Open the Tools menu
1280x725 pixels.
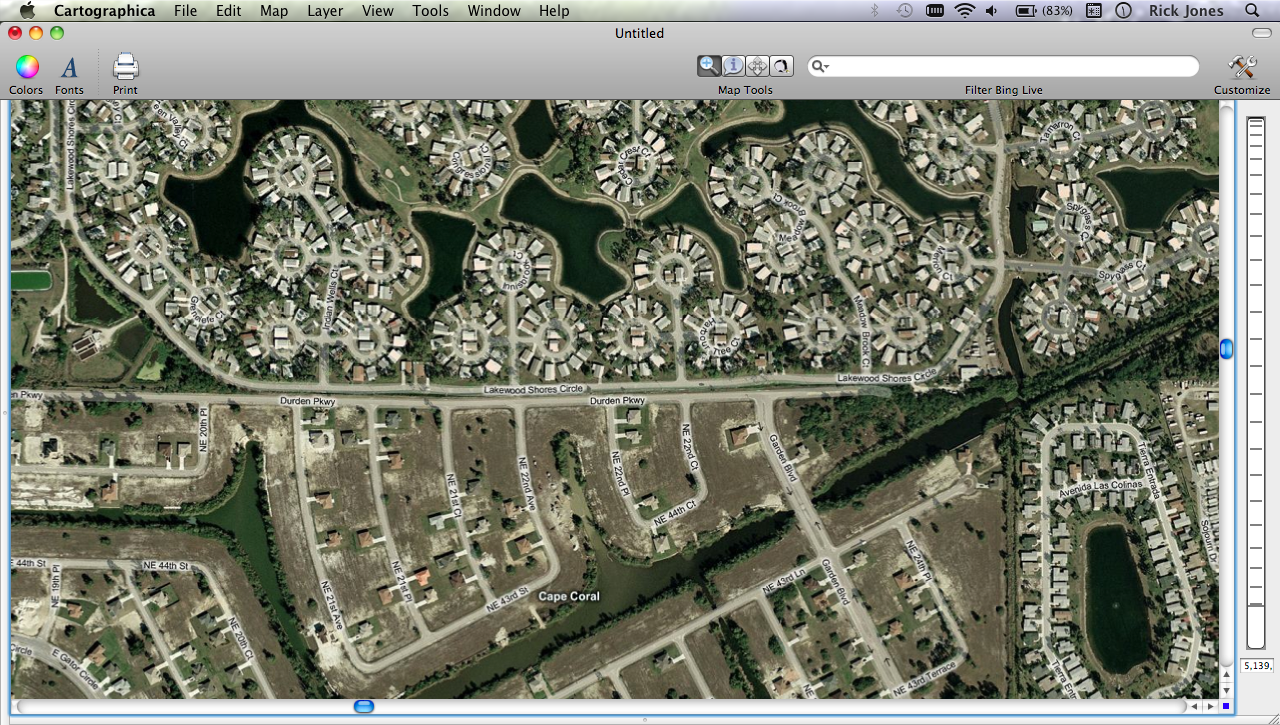click(430, 11)
